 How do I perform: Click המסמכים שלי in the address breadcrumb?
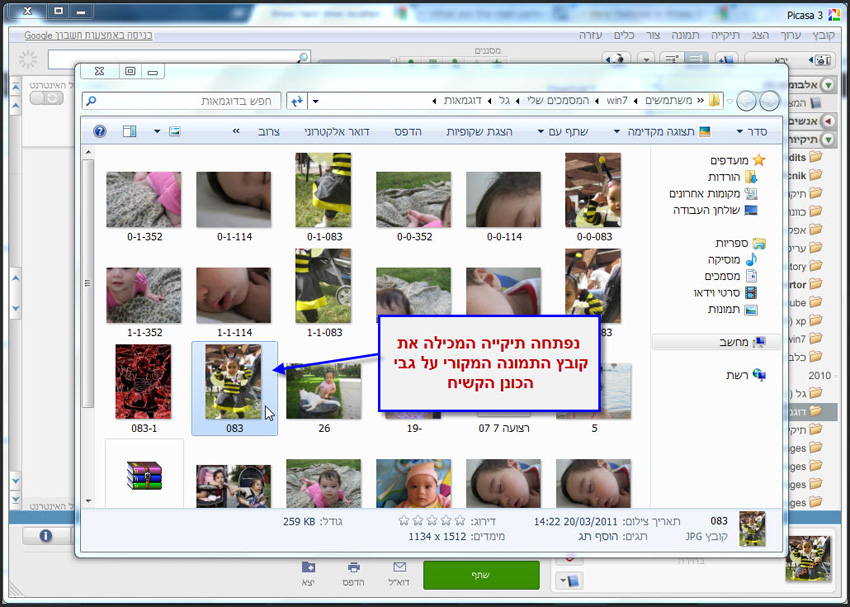point(558,101)
